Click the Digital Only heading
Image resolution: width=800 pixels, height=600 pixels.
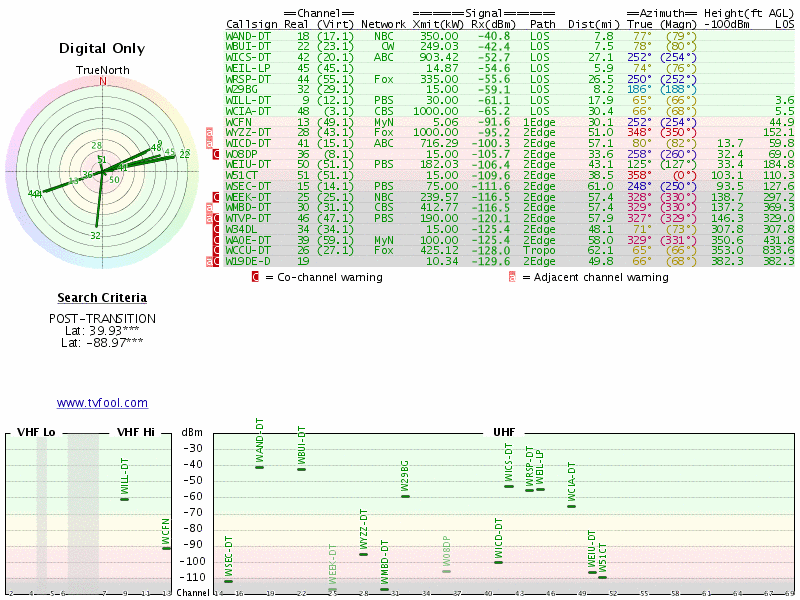tap(102, 48)
